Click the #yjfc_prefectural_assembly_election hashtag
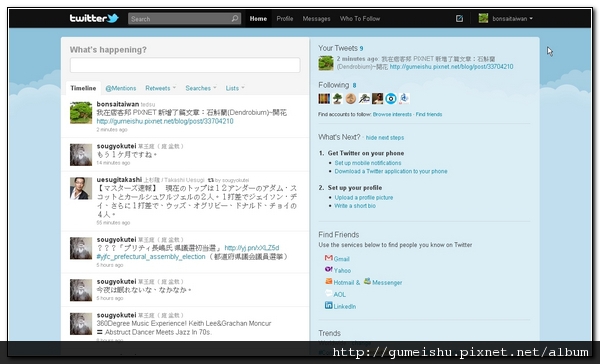The width and height of the screenshot is (600, 364). (x=151, y=256)
